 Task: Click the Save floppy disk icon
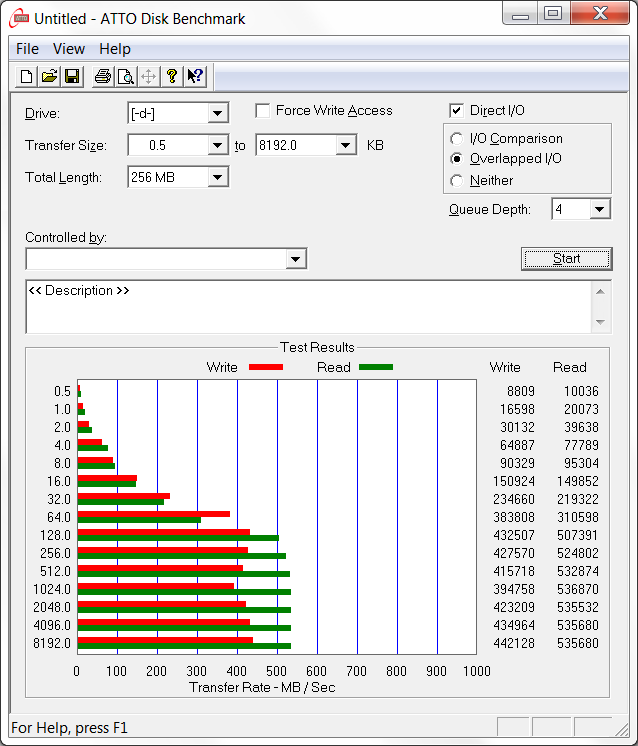[x=72, y=77]
